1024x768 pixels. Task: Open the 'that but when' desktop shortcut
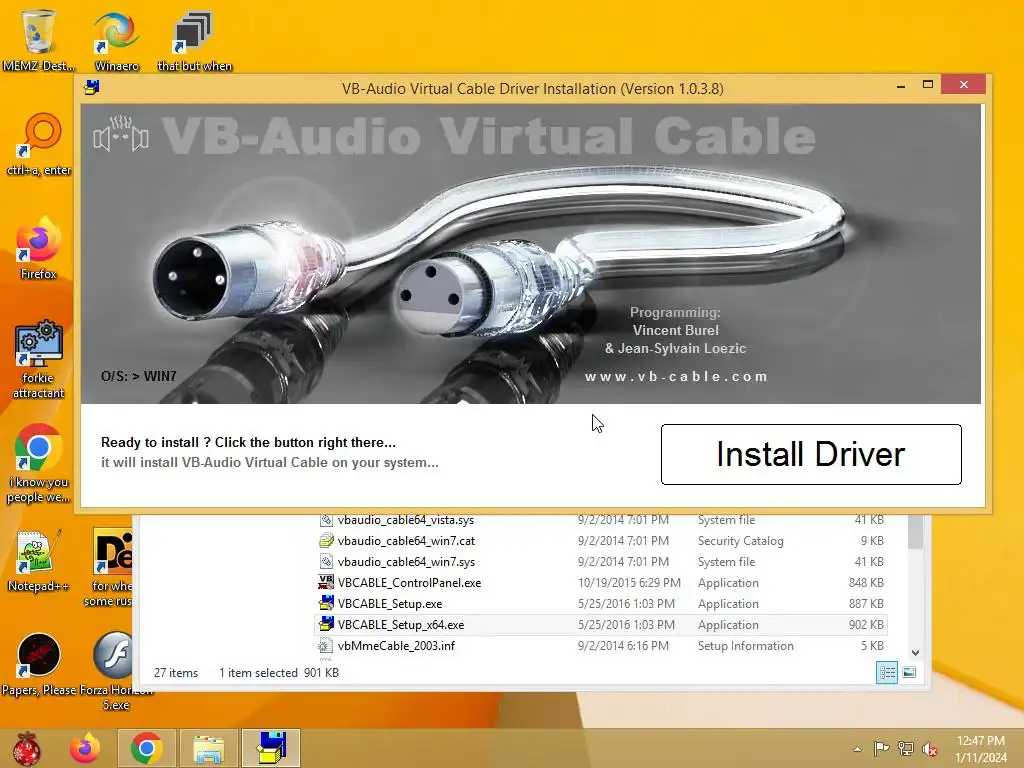tap(194, 40)
